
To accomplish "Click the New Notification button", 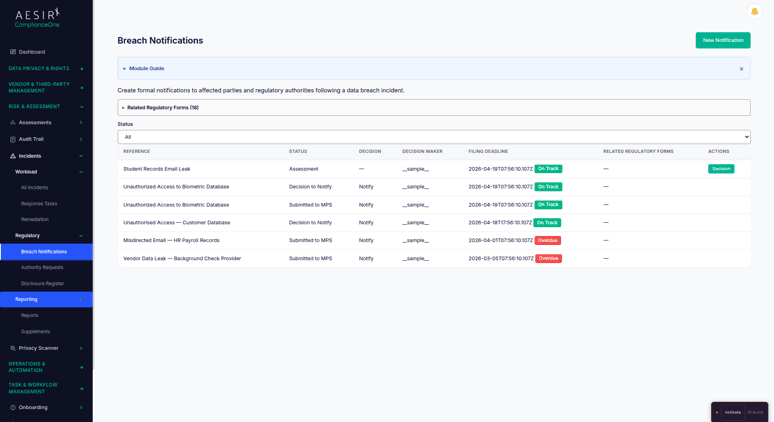I will coord(723,40).
